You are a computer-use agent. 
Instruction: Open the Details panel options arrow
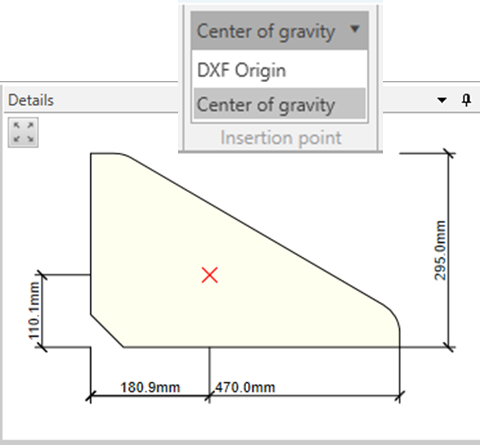(x=442, y=100)
